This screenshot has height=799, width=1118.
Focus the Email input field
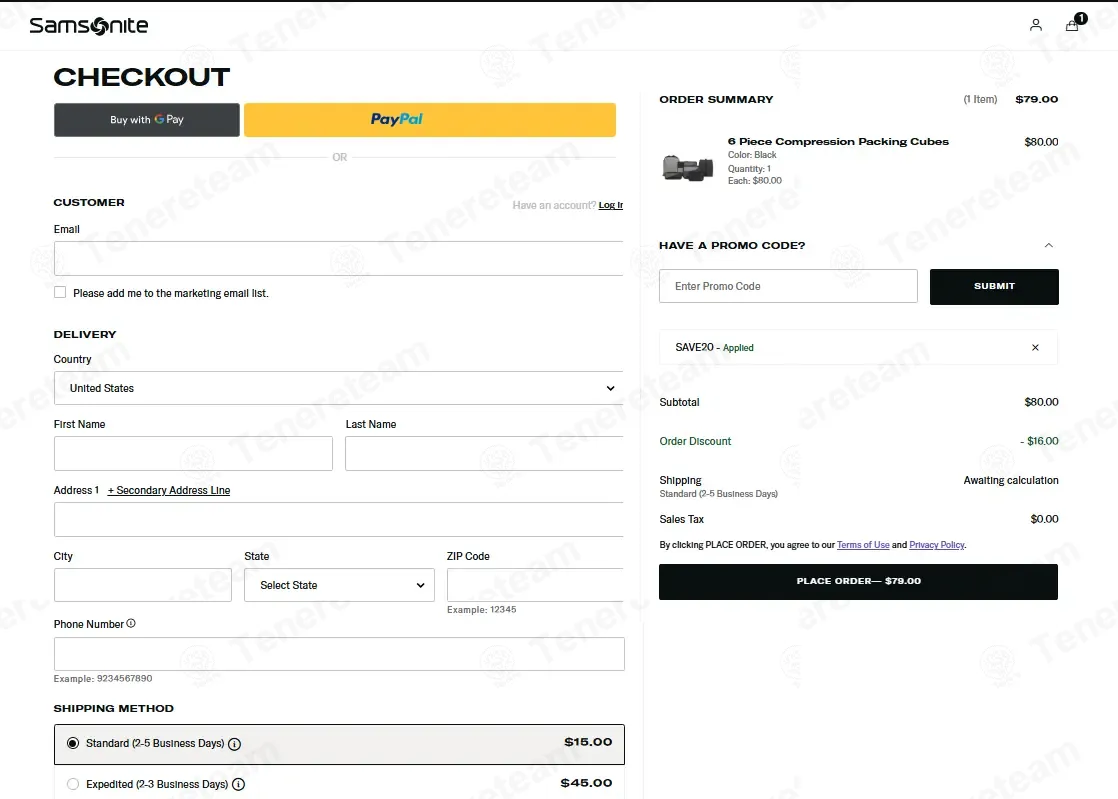coord(338,258)
